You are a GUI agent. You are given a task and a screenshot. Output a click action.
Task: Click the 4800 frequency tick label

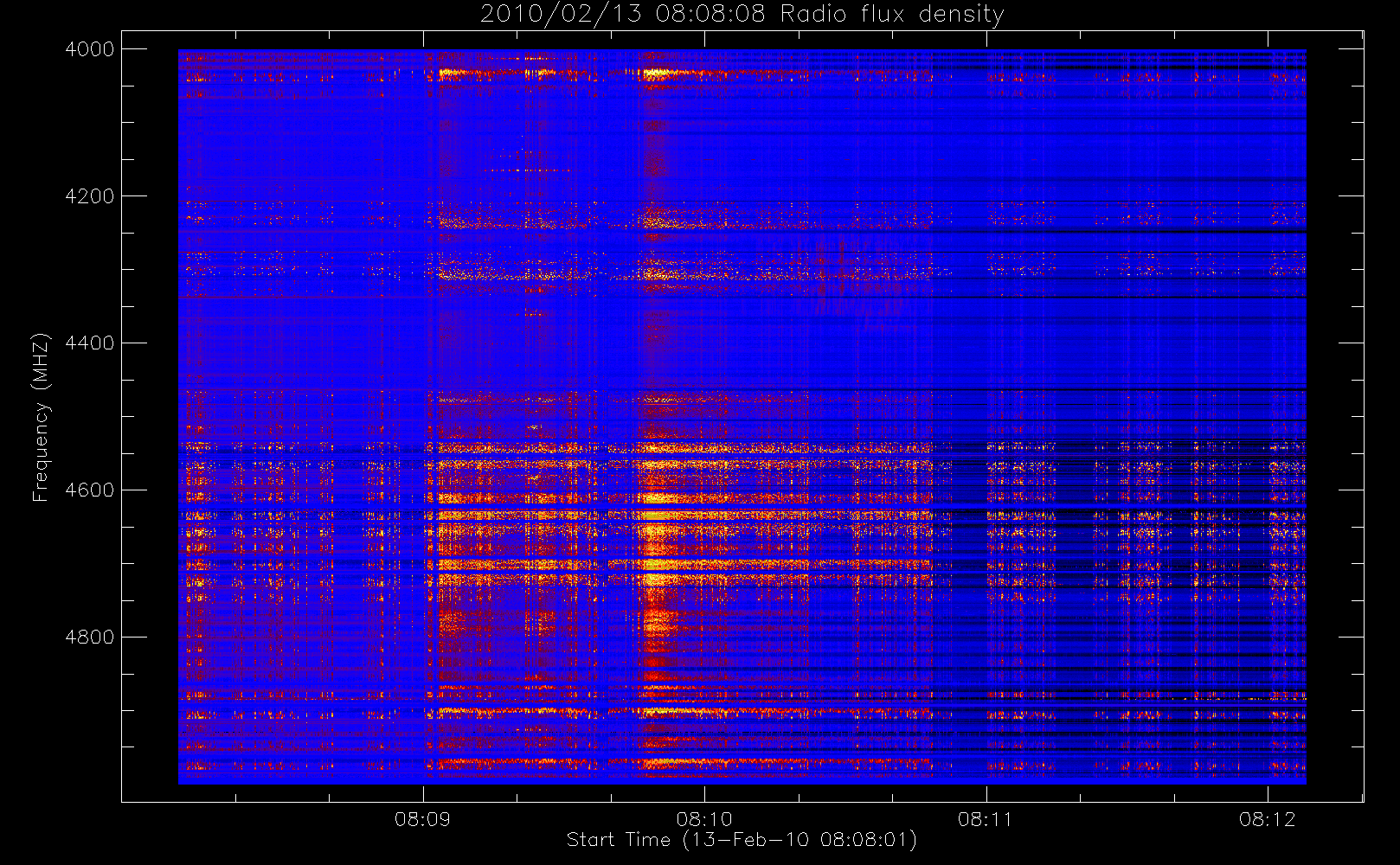pyautogui.click(x=90, y=638)
